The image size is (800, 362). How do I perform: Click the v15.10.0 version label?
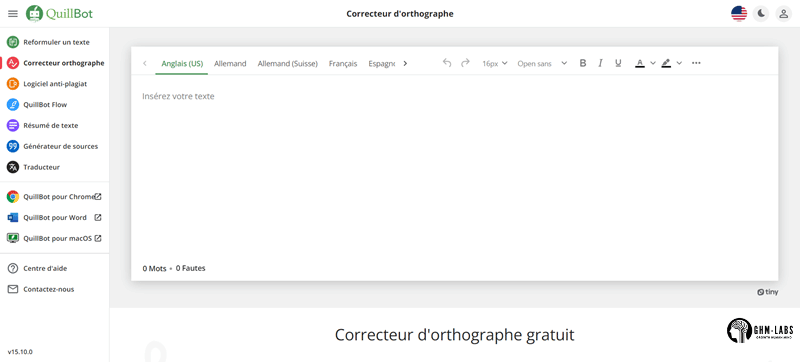(20, 352)
